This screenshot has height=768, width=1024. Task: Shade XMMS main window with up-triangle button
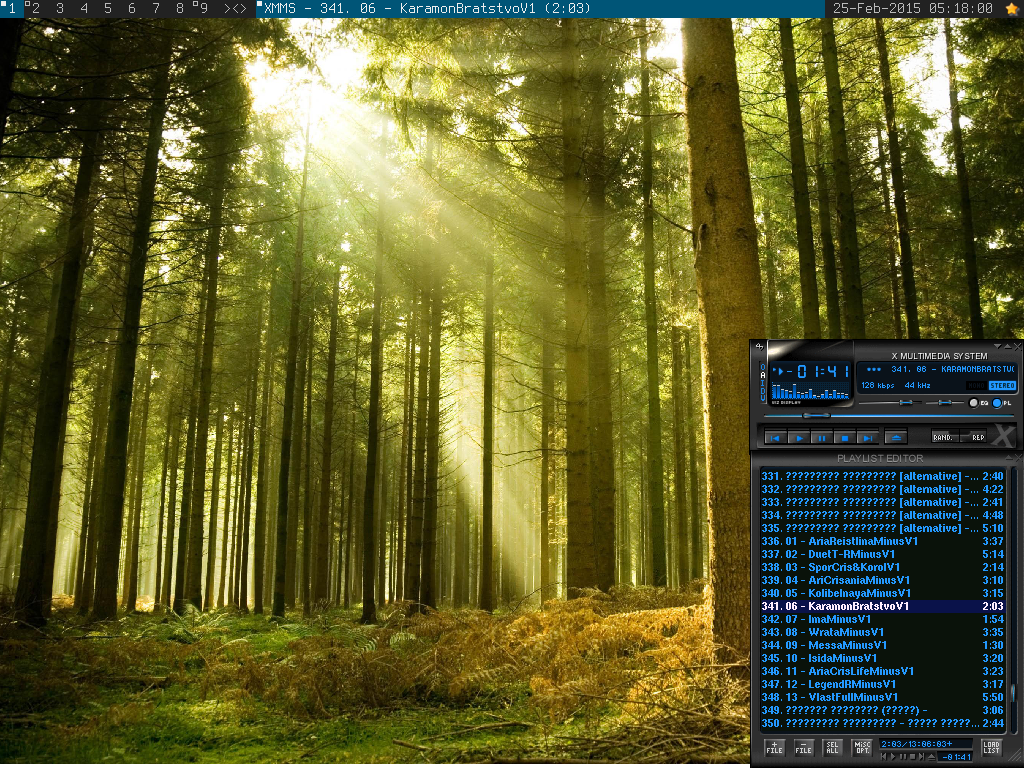coord(1008,347)
